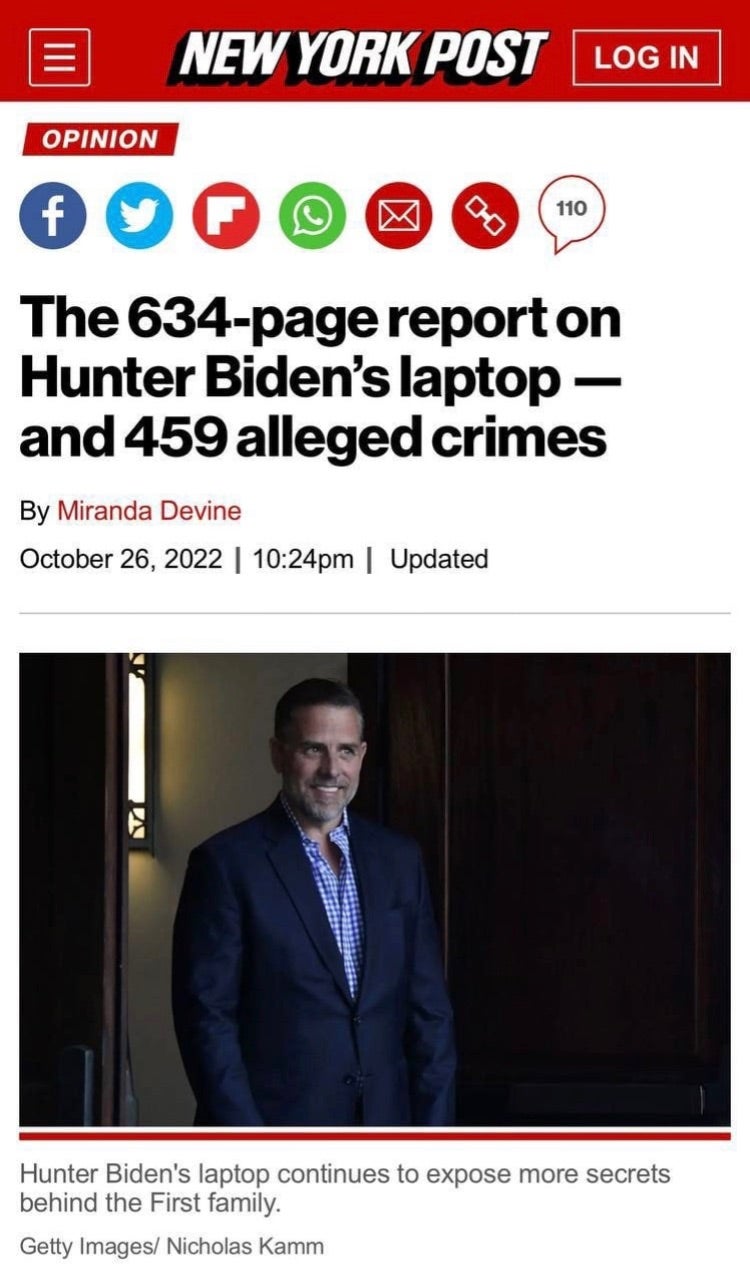750x1273 pixels.
Task: Click the Updated label
Action: click(439, 559)
